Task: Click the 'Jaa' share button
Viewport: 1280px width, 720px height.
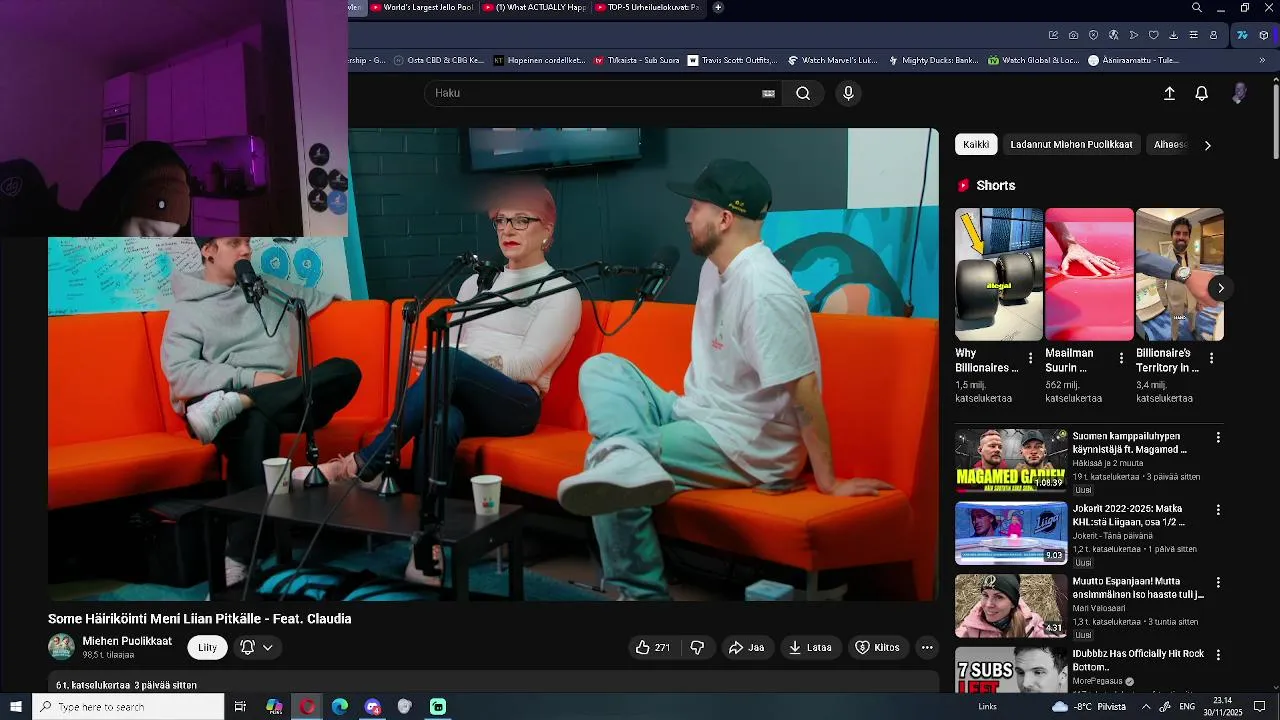Action: tap(746, 647)
